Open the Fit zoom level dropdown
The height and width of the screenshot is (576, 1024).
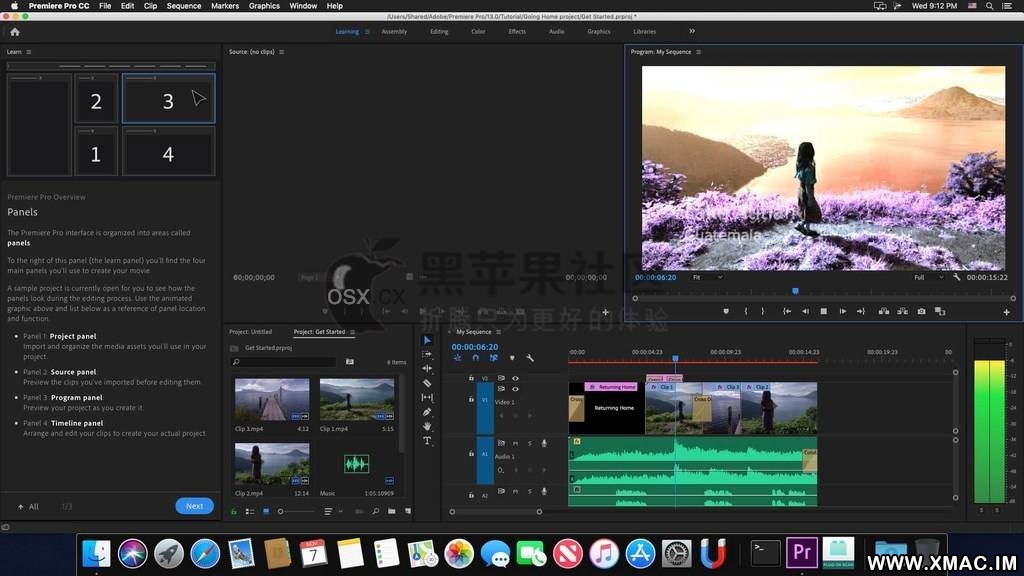tap(707, 278)
